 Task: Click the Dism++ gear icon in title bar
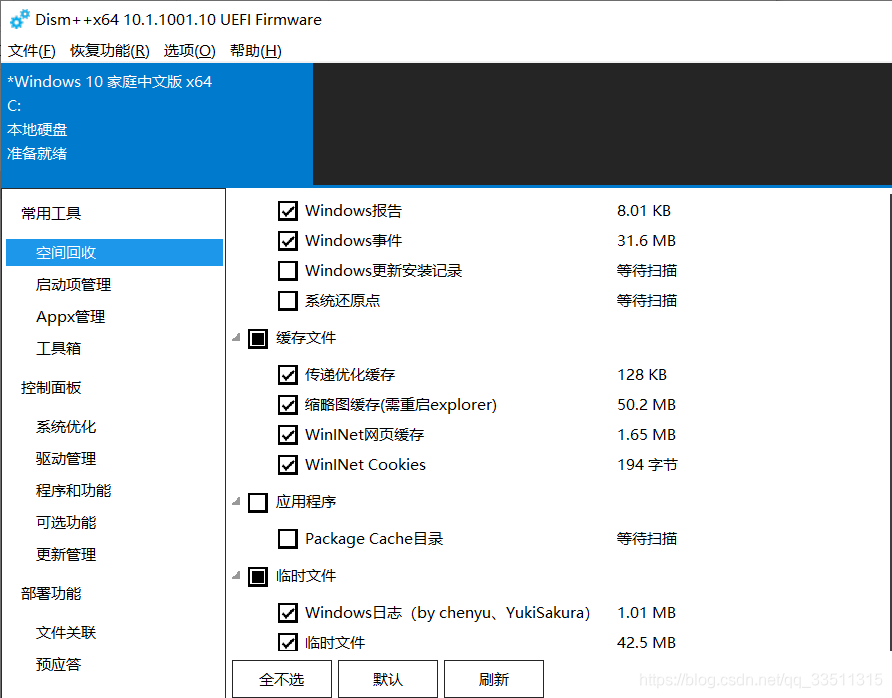[20, 20]
